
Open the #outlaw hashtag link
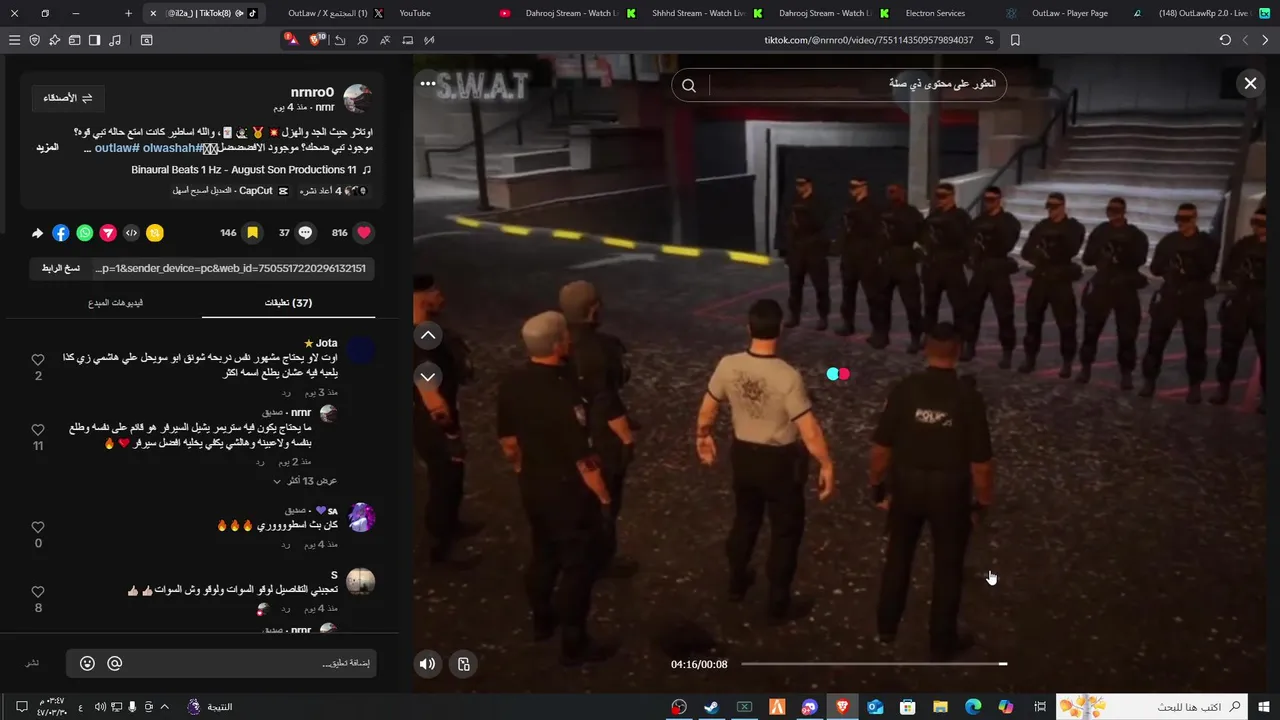pos(117,148)
